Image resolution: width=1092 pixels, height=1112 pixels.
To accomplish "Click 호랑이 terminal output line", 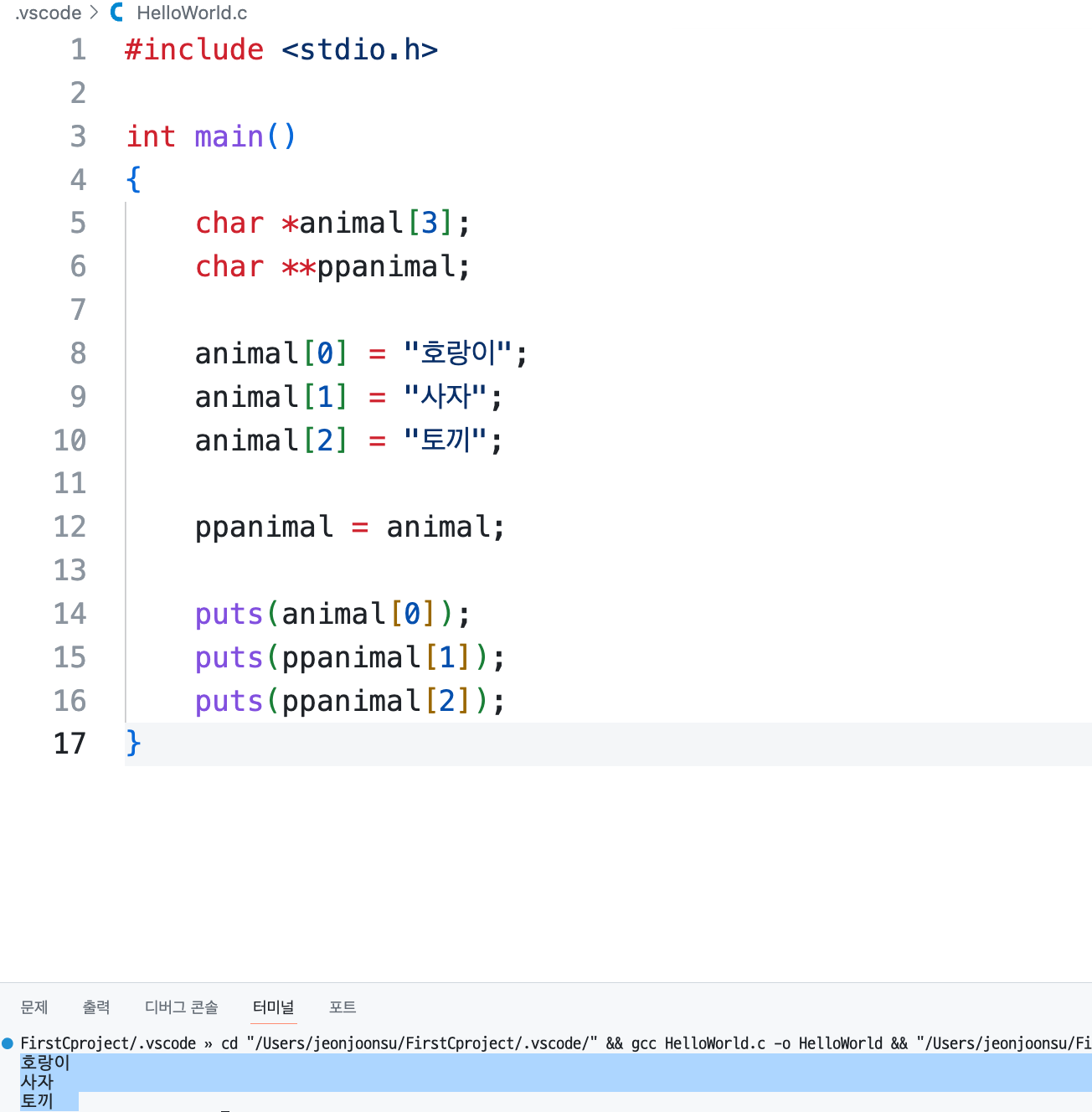I will (x=45, y=1063).
